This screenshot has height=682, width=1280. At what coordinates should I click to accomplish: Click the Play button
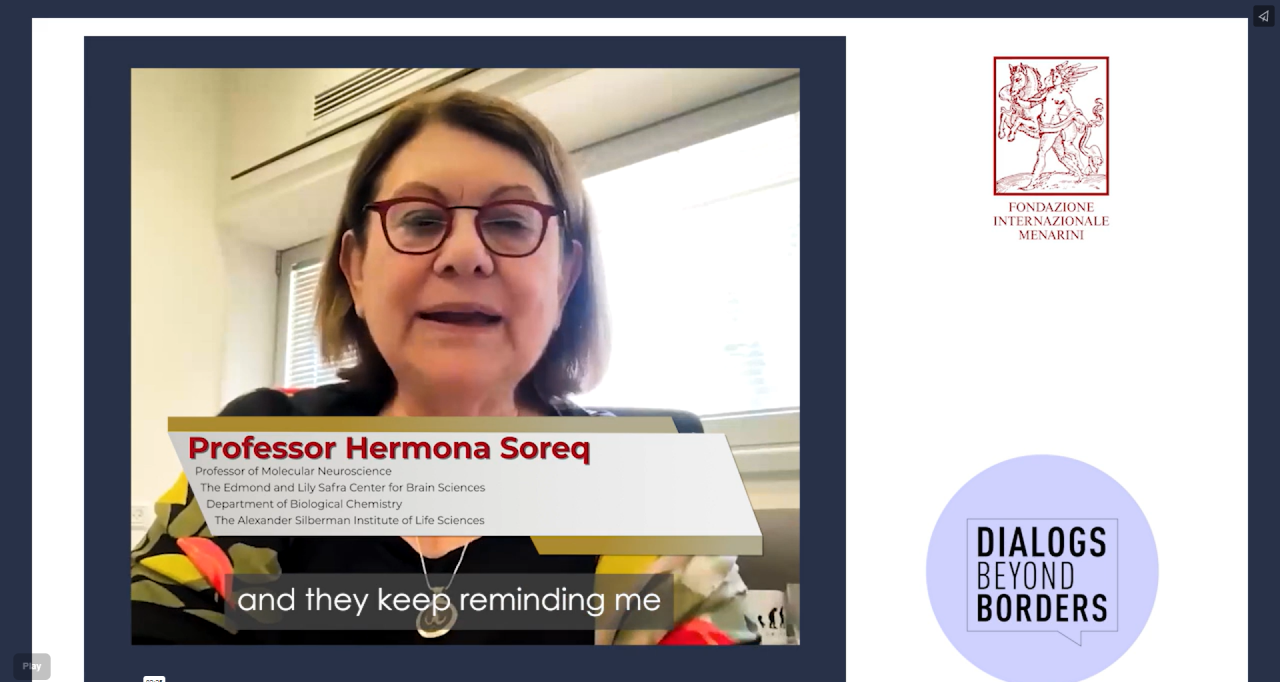click(32, 666)
